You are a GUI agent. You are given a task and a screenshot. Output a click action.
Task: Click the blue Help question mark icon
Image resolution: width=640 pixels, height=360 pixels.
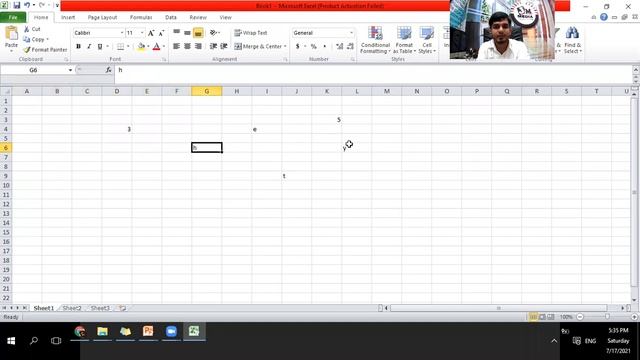tap(604, 17)
